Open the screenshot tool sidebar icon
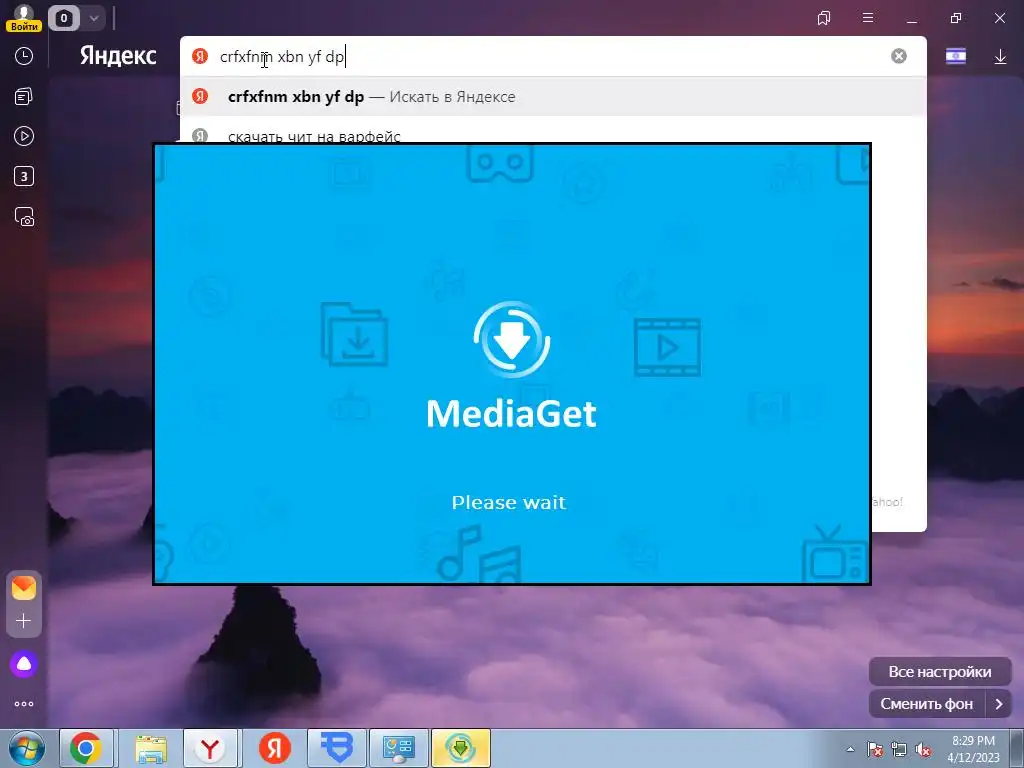The image size is (1024, 768). click(x=24, y=216)
